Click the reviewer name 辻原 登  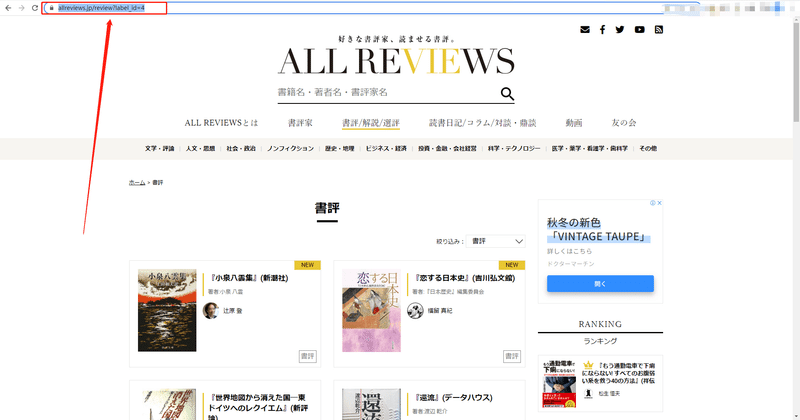233,310
